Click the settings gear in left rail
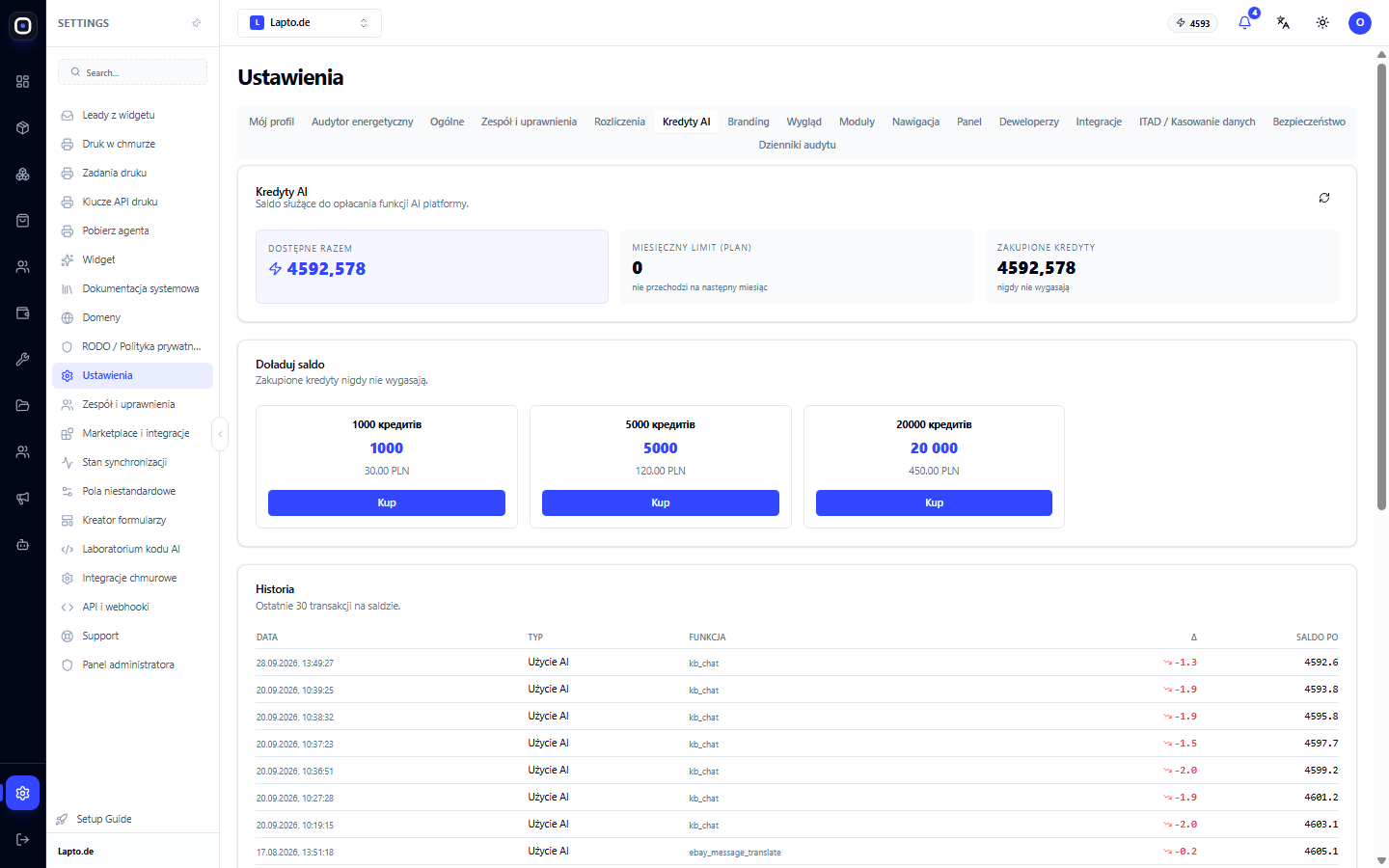The height and width of the screenshot is (868, 1389). [23, 793]
